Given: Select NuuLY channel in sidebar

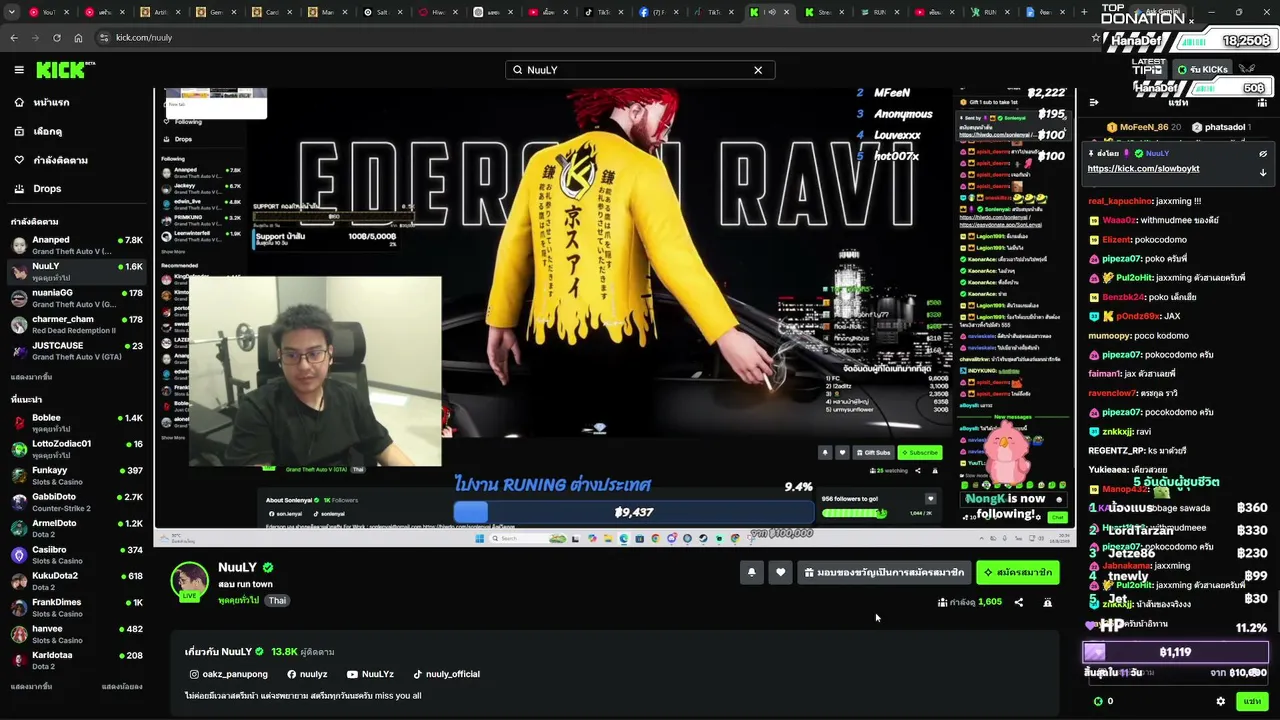Looking at the screenshot, I should pyautogui.click(x=78, y=271).
